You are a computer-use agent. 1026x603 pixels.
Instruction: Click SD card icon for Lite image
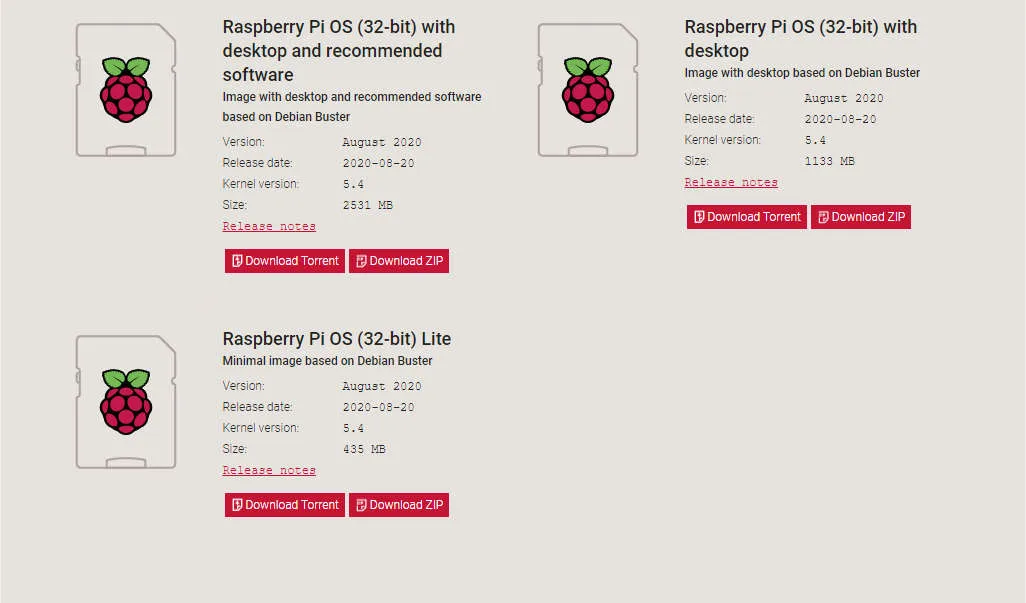tap(126, 402)
